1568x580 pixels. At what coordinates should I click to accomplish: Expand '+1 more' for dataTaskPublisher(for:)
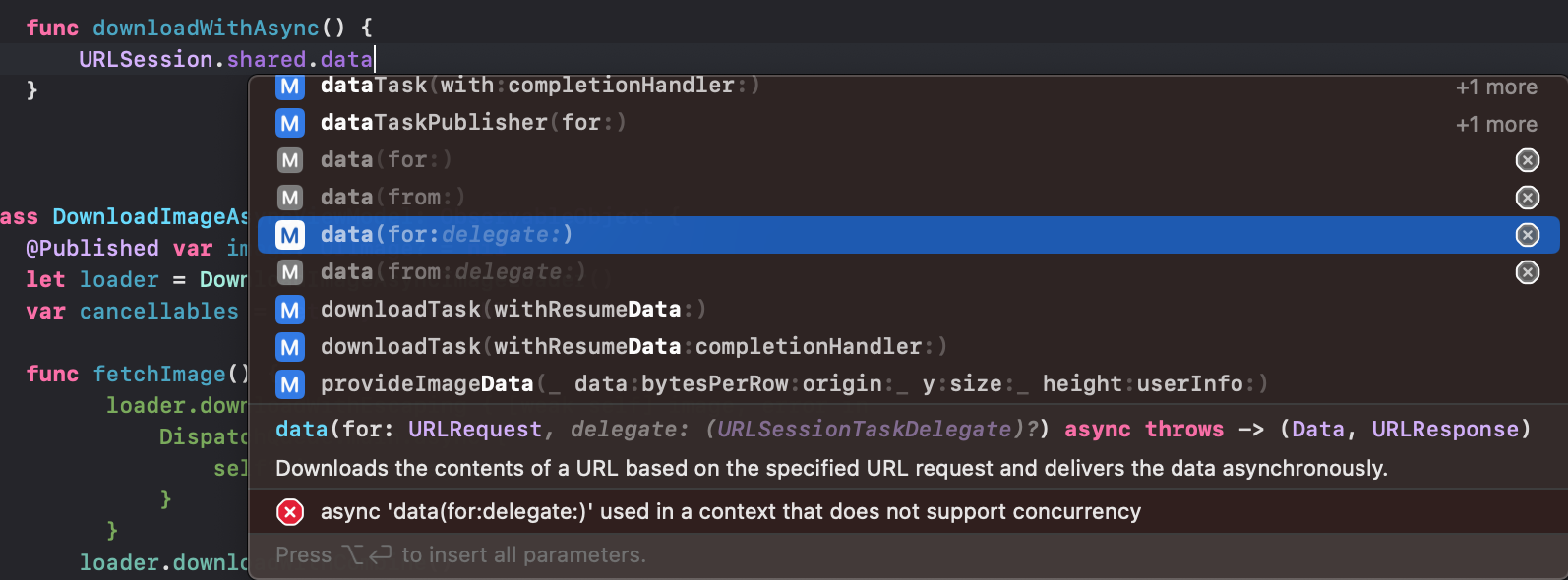(1495, 125)
